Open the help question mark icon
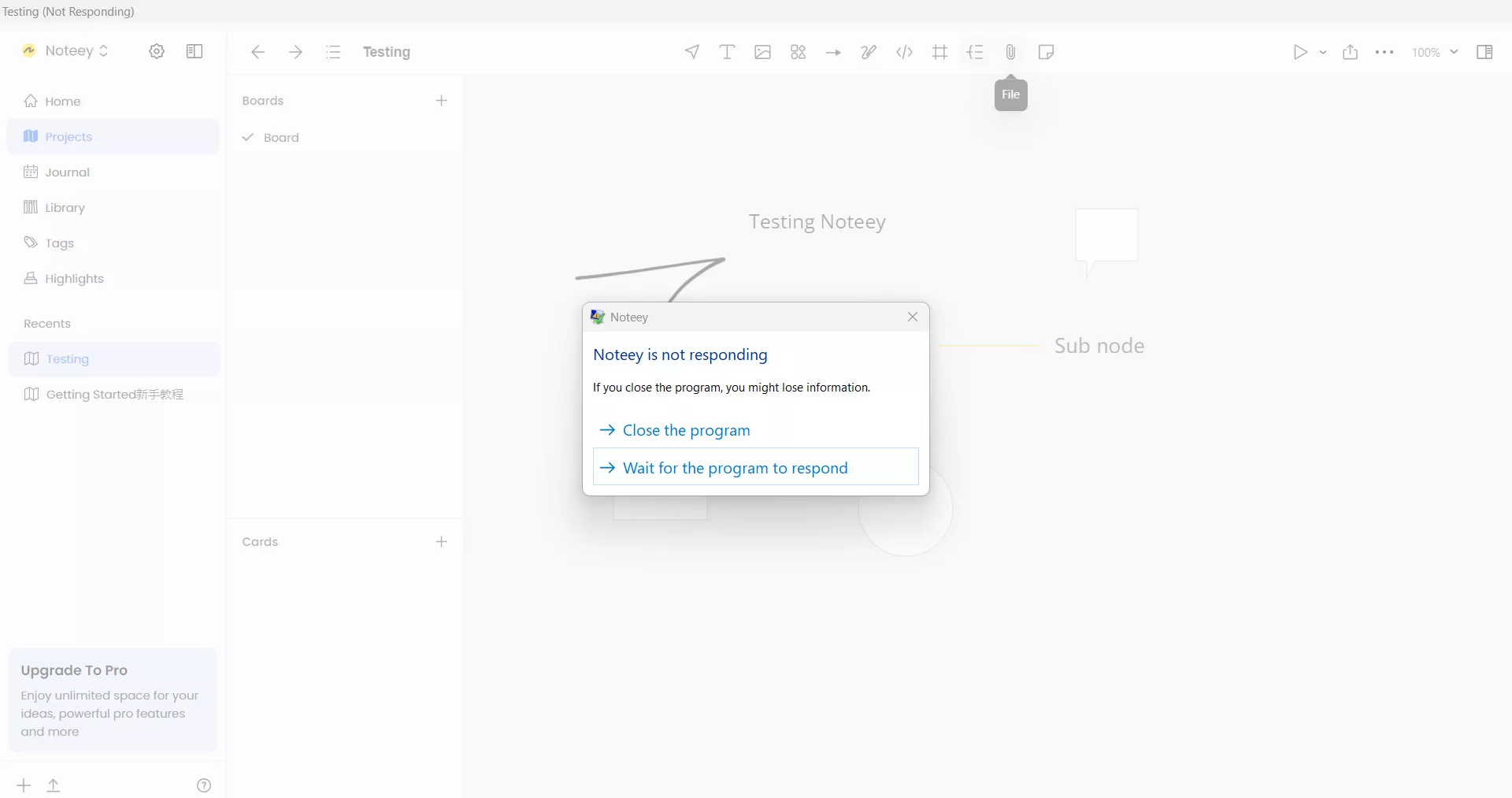The image size is (1512, 798). click(203, 785)
